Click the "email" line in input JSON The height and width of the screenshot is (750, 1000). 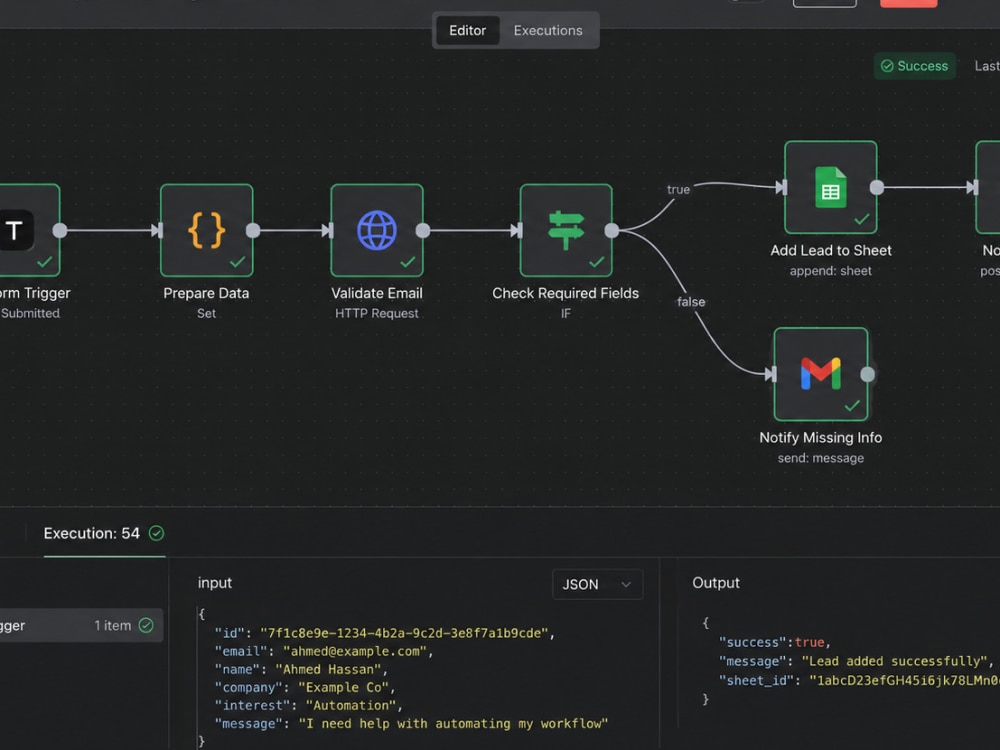tap(324, 651)
